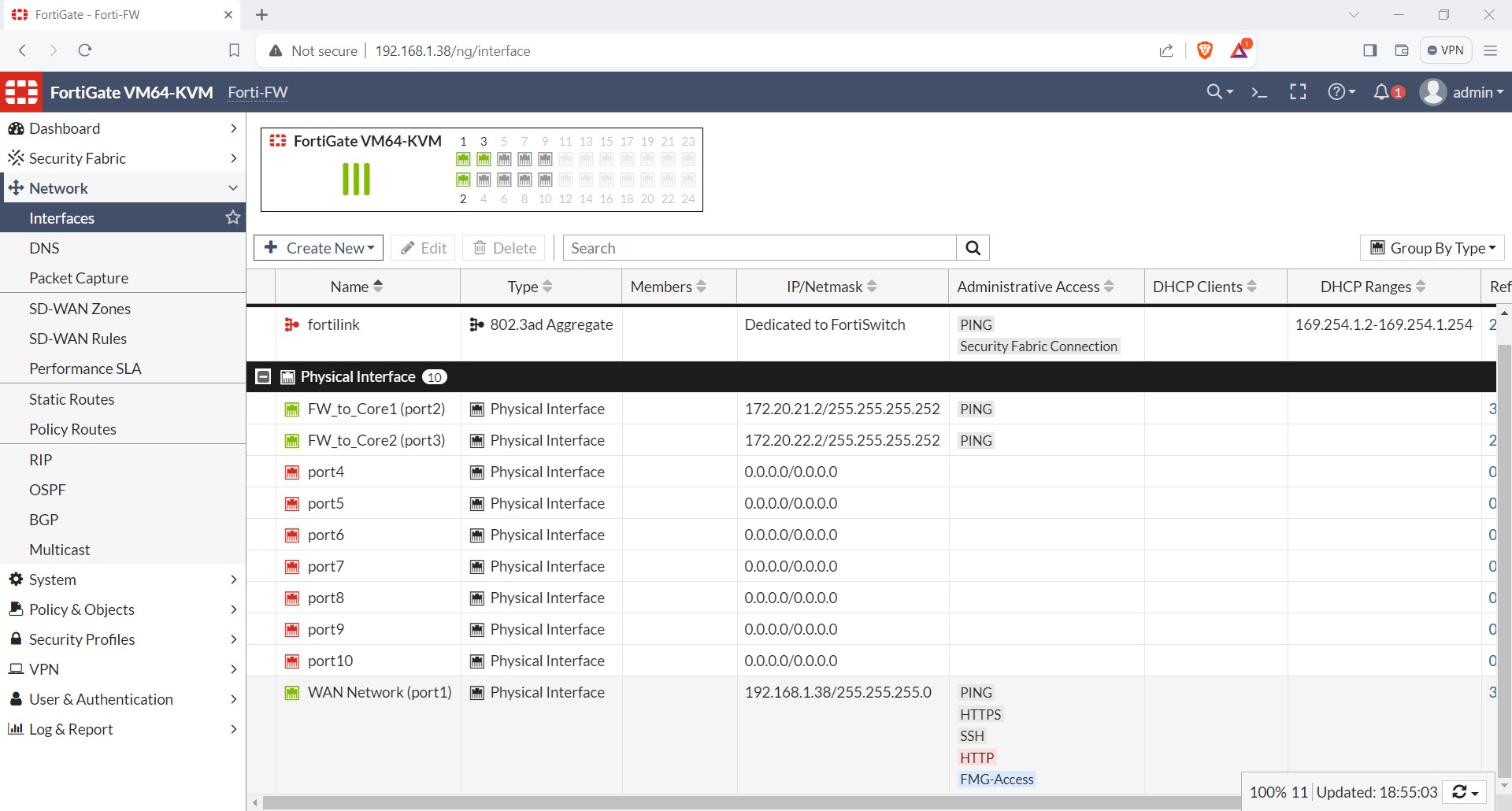Click the search magnifier button
The height and width of the screenshot is (811, 1512).
pos(973,248)
